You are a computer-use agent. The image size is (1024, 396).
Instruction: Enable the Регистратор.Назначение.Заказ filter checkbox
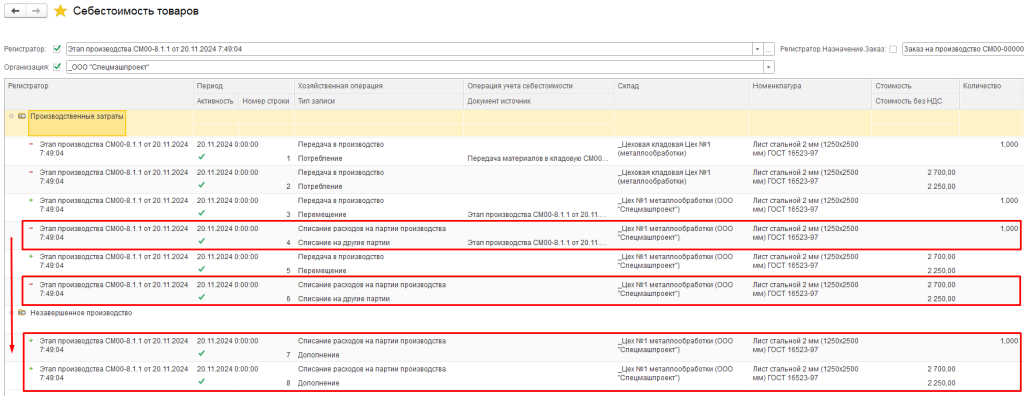click(893, 49)
